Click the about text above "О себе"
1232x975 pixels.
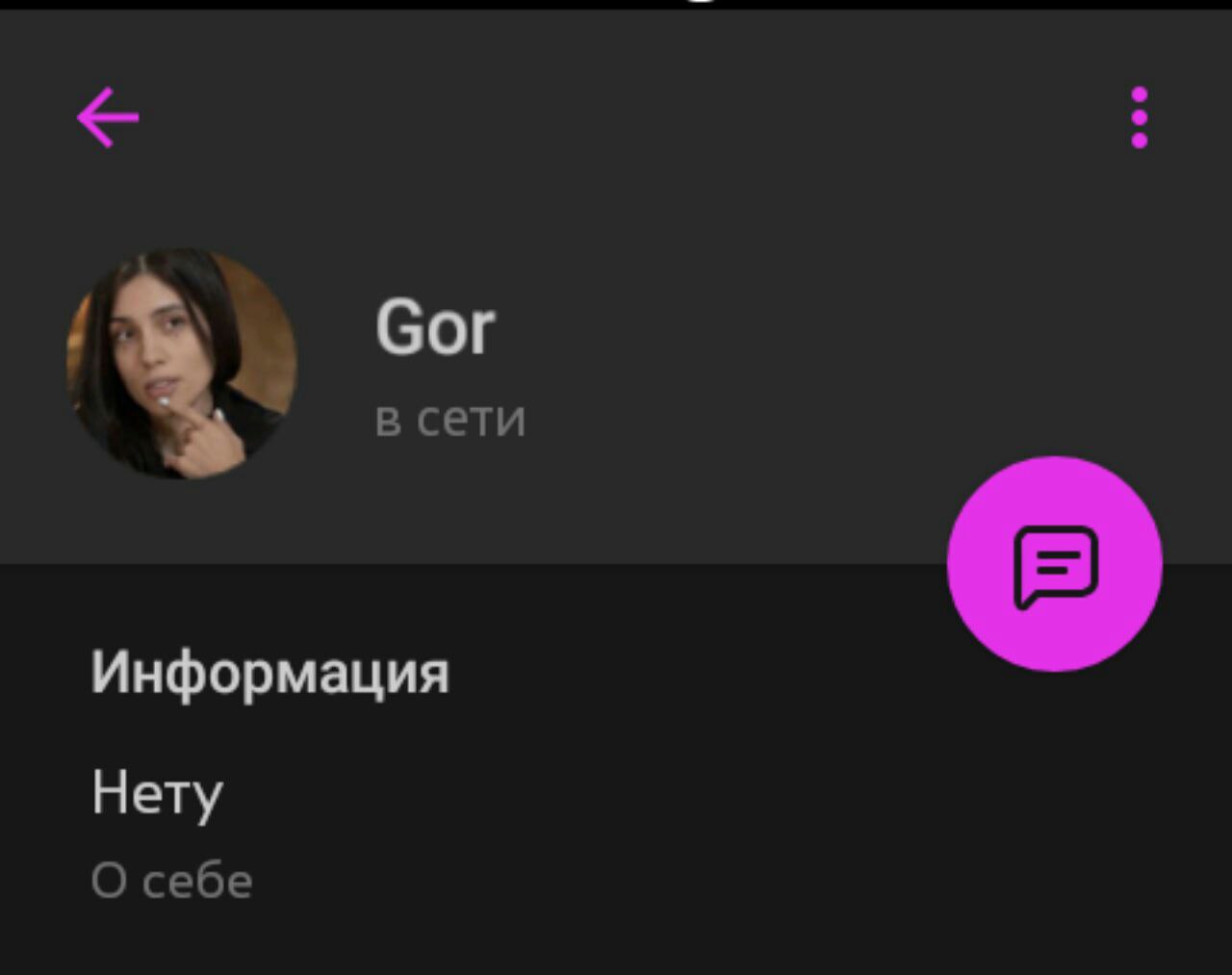pos(157,794)
